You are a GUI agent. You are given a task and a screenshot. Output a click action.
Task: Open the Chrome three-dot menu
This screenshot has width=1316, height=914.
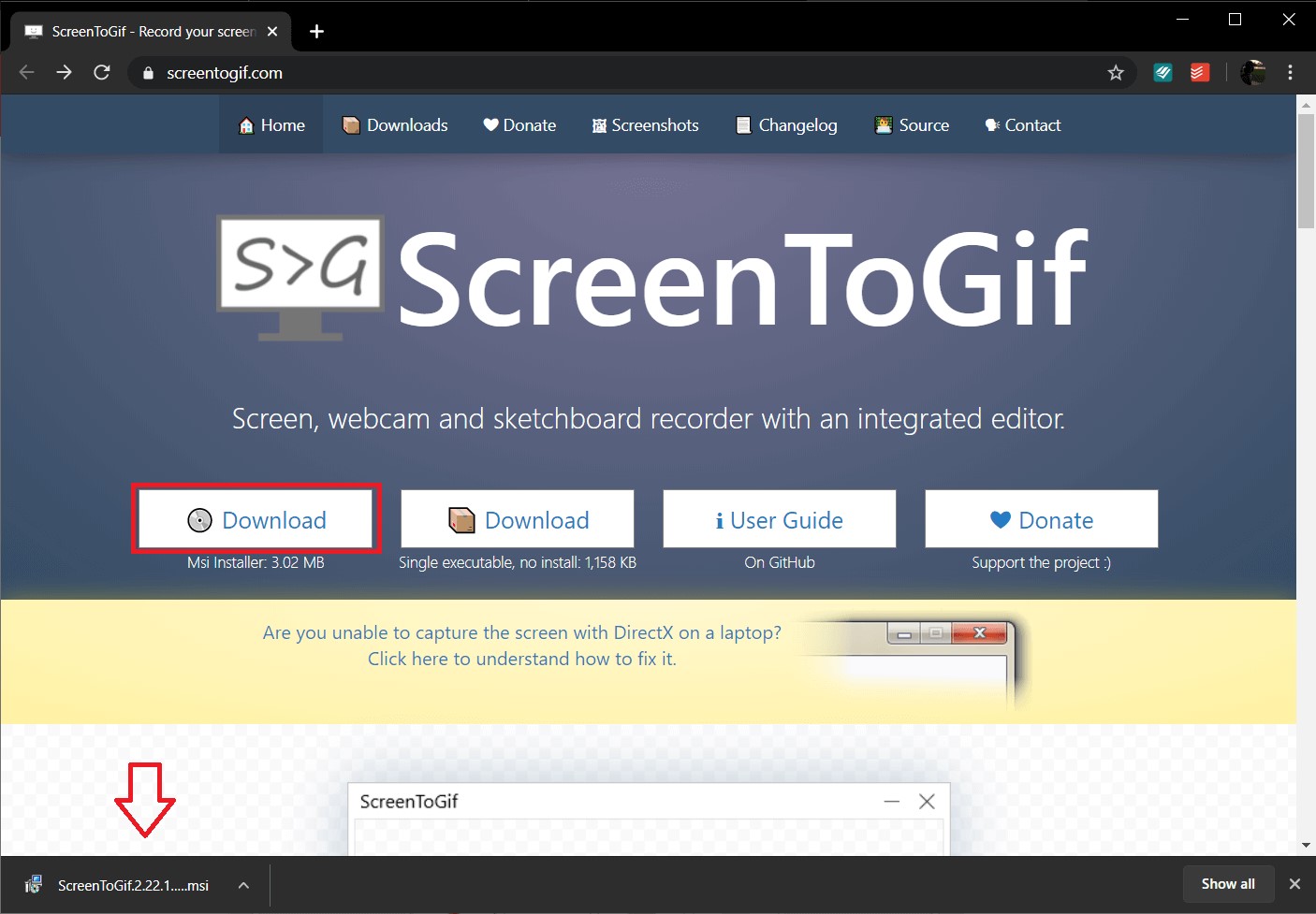point(1290,73)
